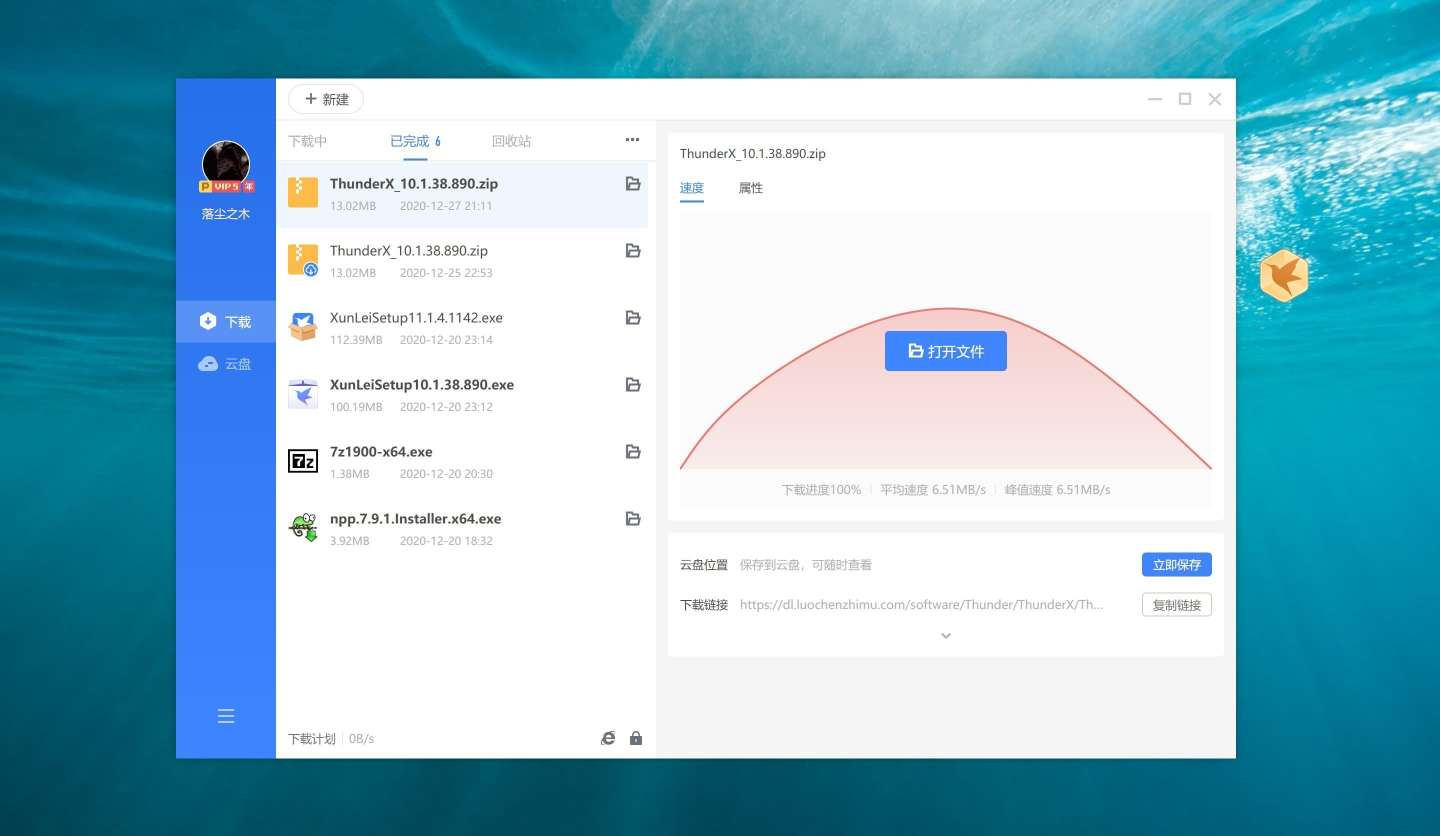Open the ... more options menu
The width and height of the screenshot is (1440, 836).
(x=631, y=140)
